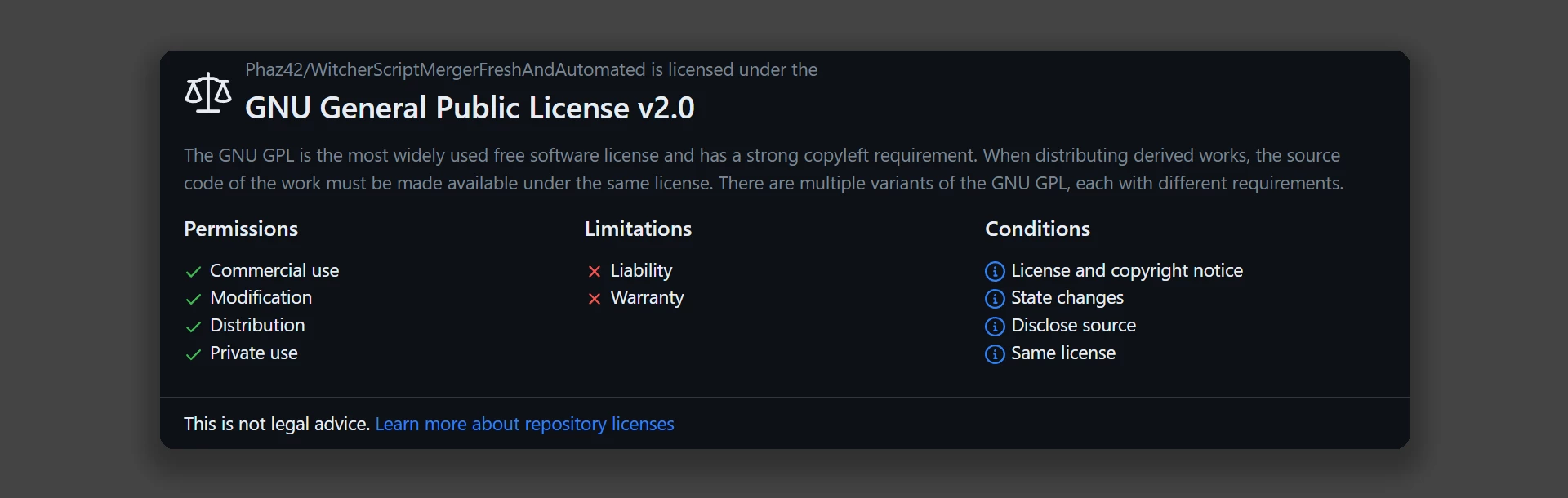Click the Limitations heading

[x=638, y=229]
